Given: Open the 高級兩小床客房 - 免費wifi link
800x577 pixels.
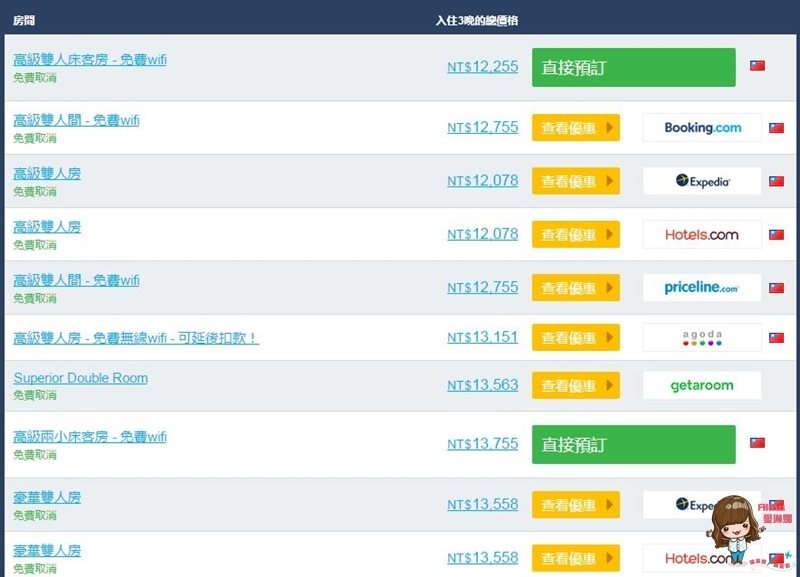Looking at the screenshot, I should pyautogui.click(x=90, y=437).
